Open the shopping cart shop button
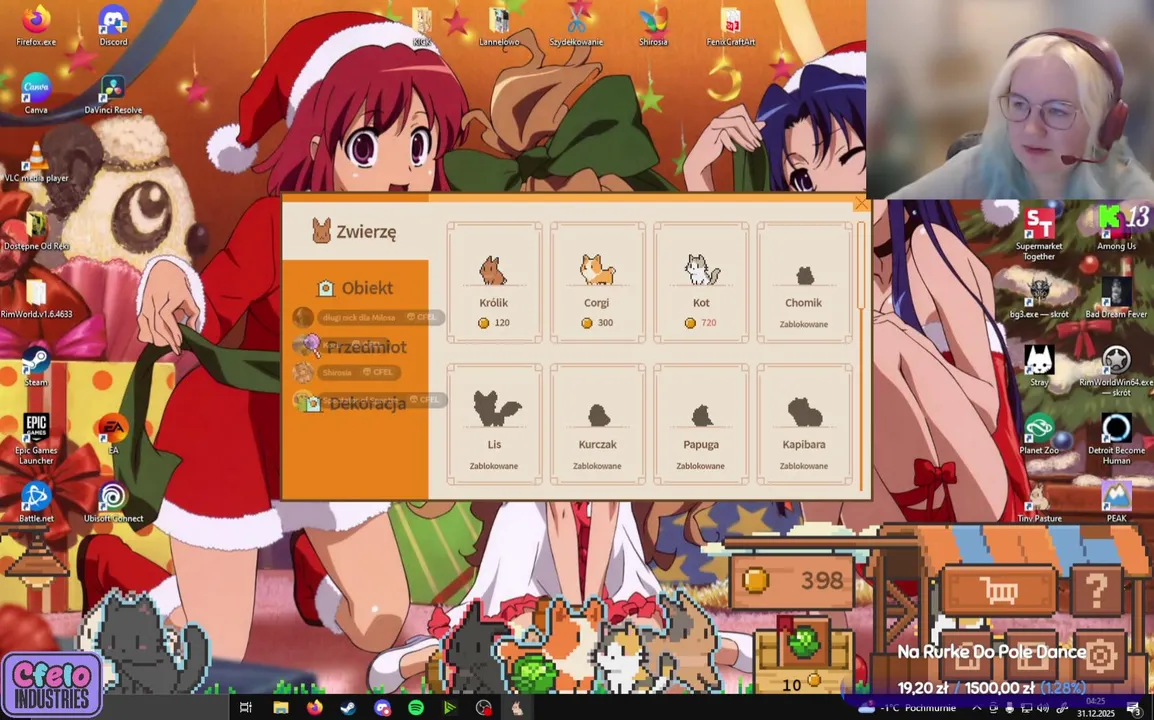Screen dimensions: 1154x720 [999, 590]
